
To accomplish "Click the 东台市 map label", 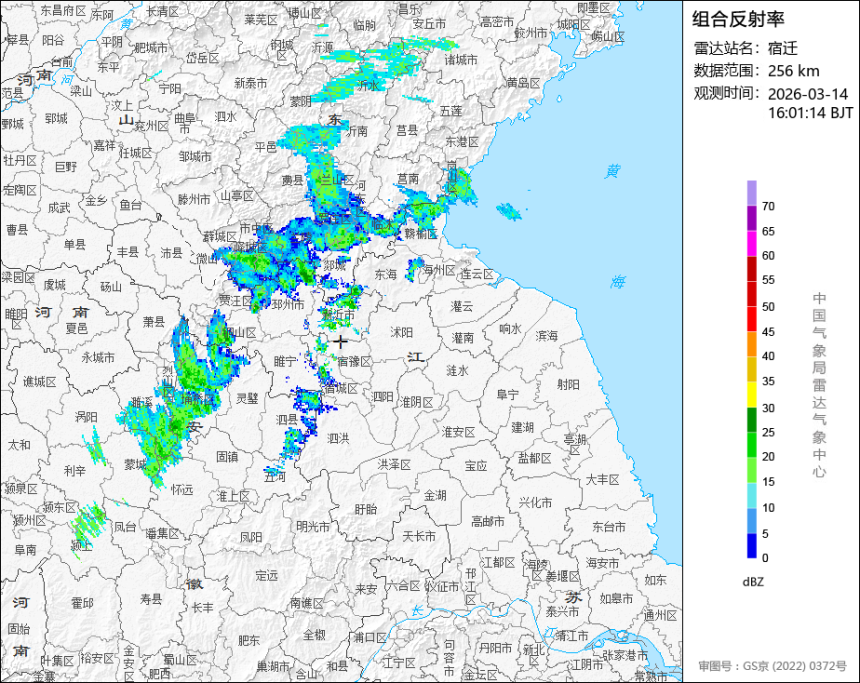I will [x=609, y=527].
